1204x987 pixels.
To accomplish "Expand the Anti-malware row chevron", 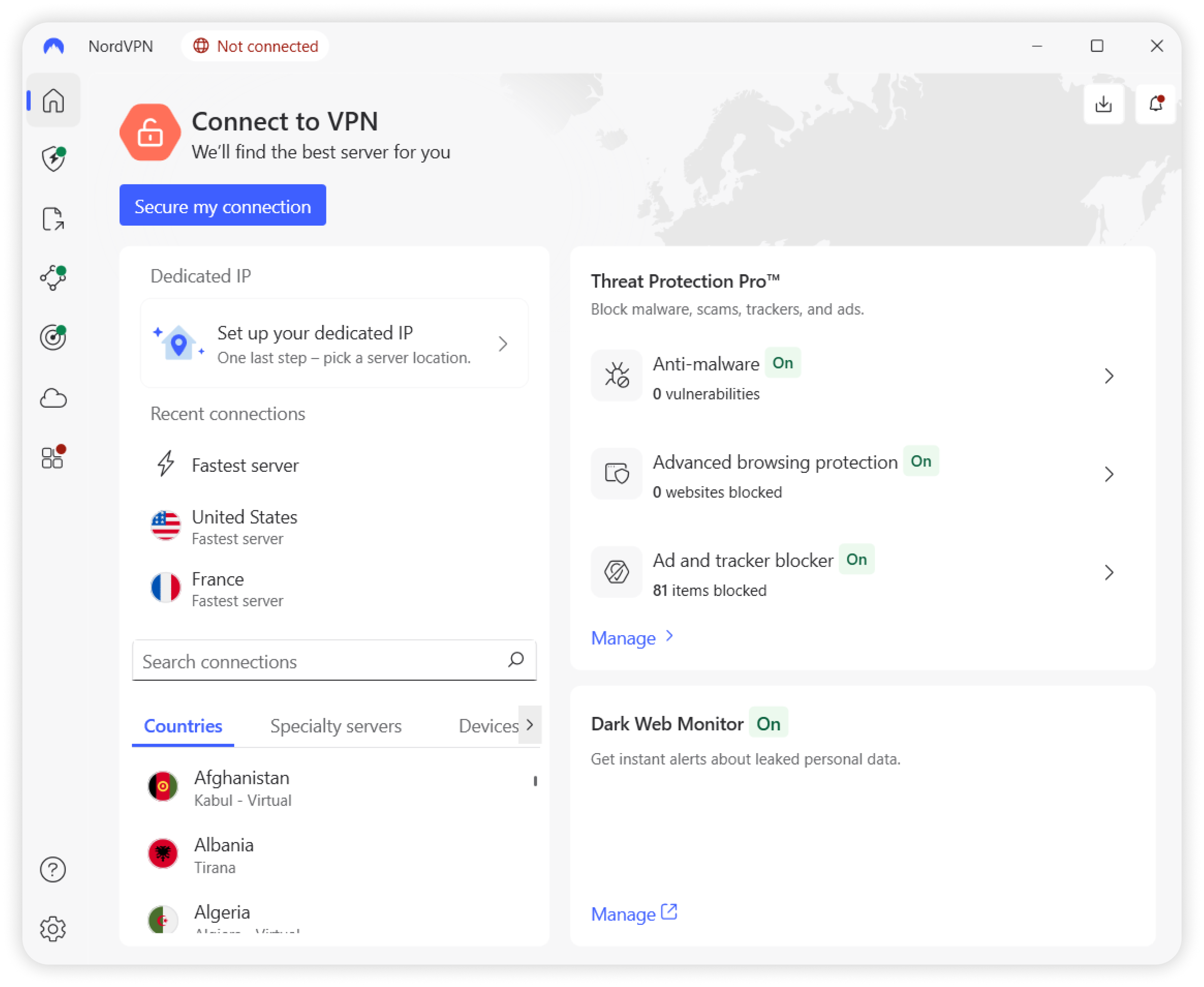I will (1108, 376).
